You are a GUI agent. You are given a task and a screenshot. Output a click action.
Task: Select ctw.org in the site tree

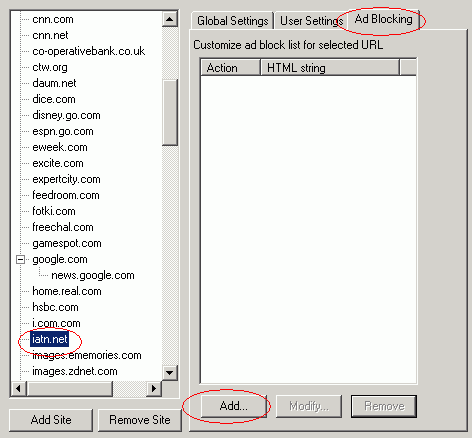50,67
